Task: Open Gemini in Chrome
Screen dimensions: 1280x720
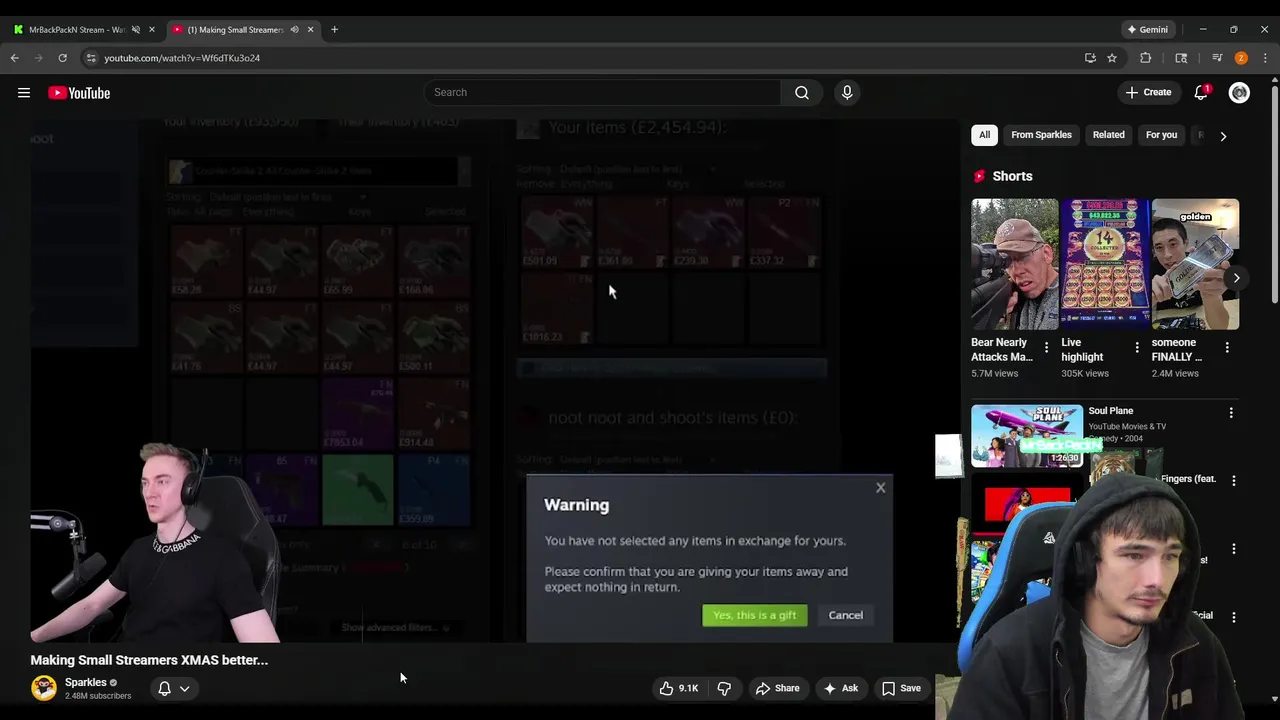Action: 1146,30
